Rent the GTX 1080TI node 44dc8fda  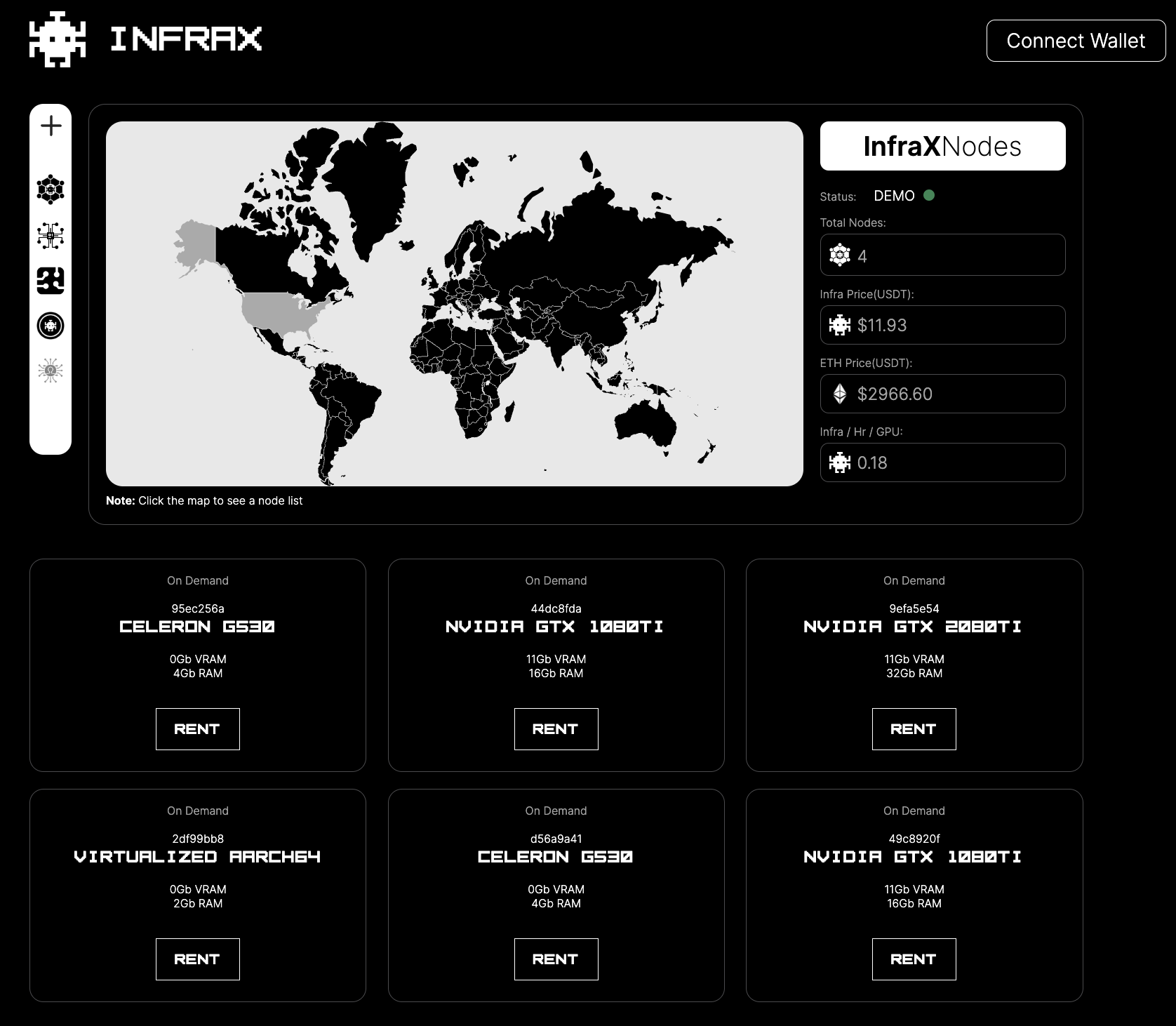click(x=556, y=729)
